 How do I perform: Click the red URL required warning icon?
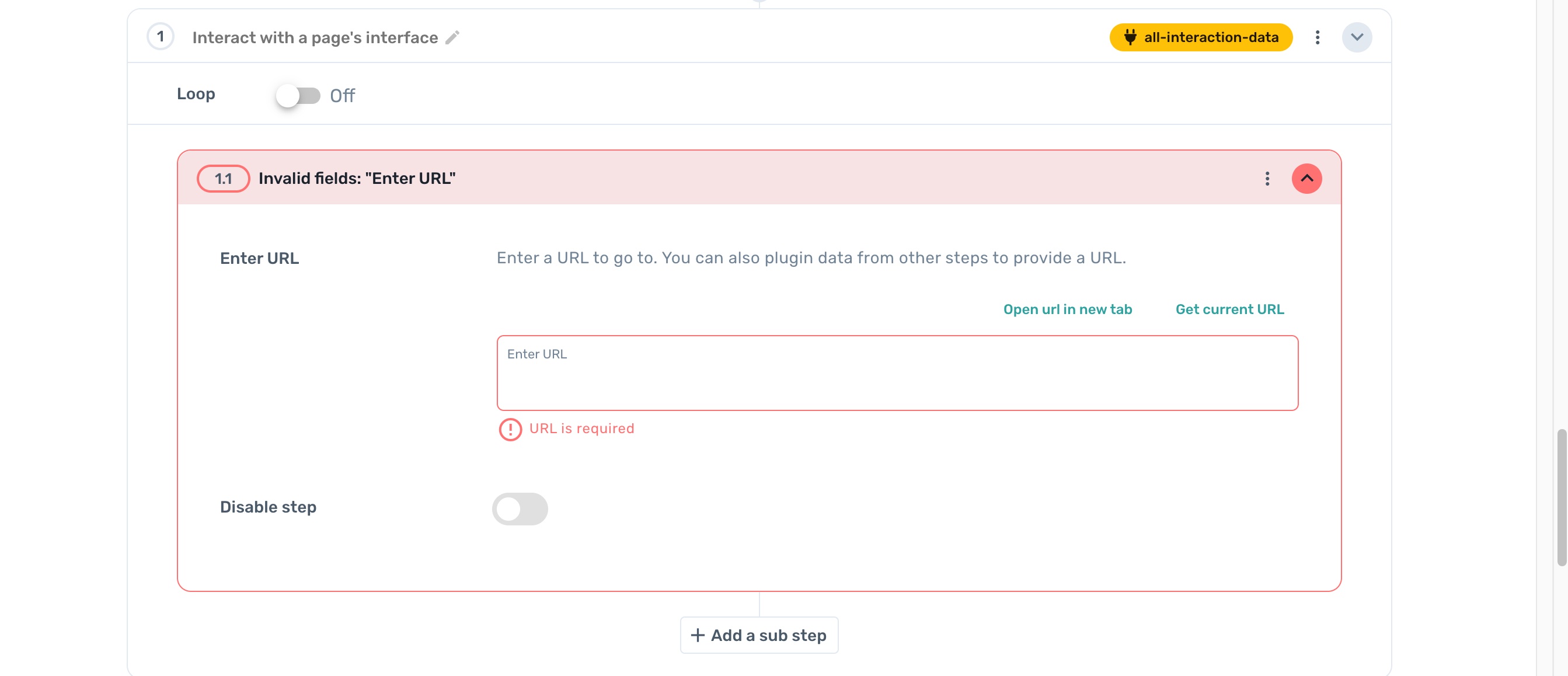510,429
